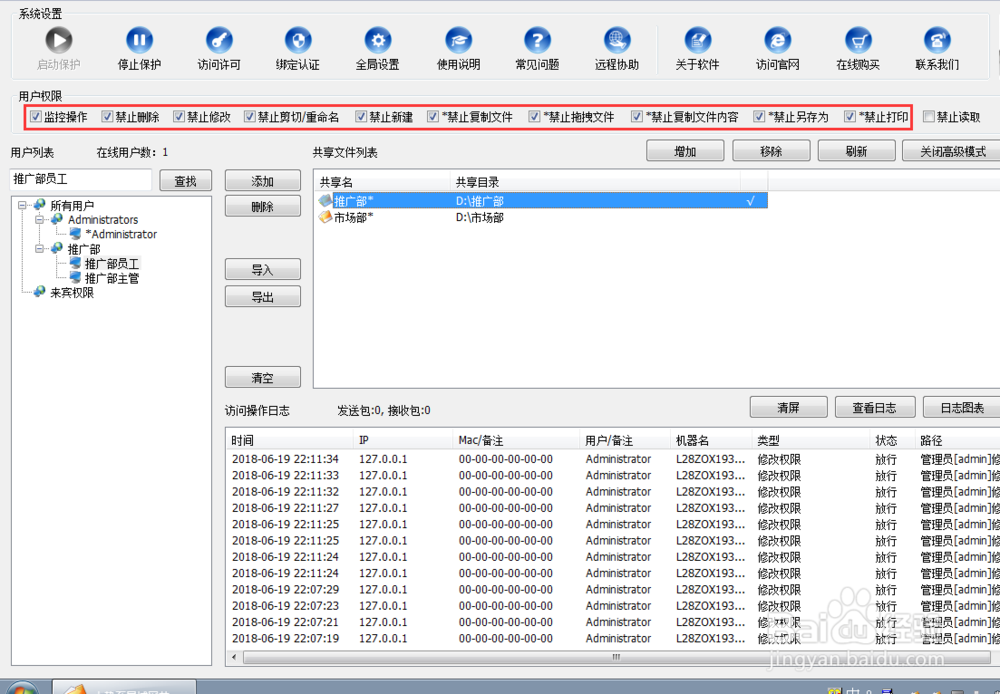The image size is (1000, 694).
Task: Toggle the *禁止另存为 checkbox
Action: point(759,117)
